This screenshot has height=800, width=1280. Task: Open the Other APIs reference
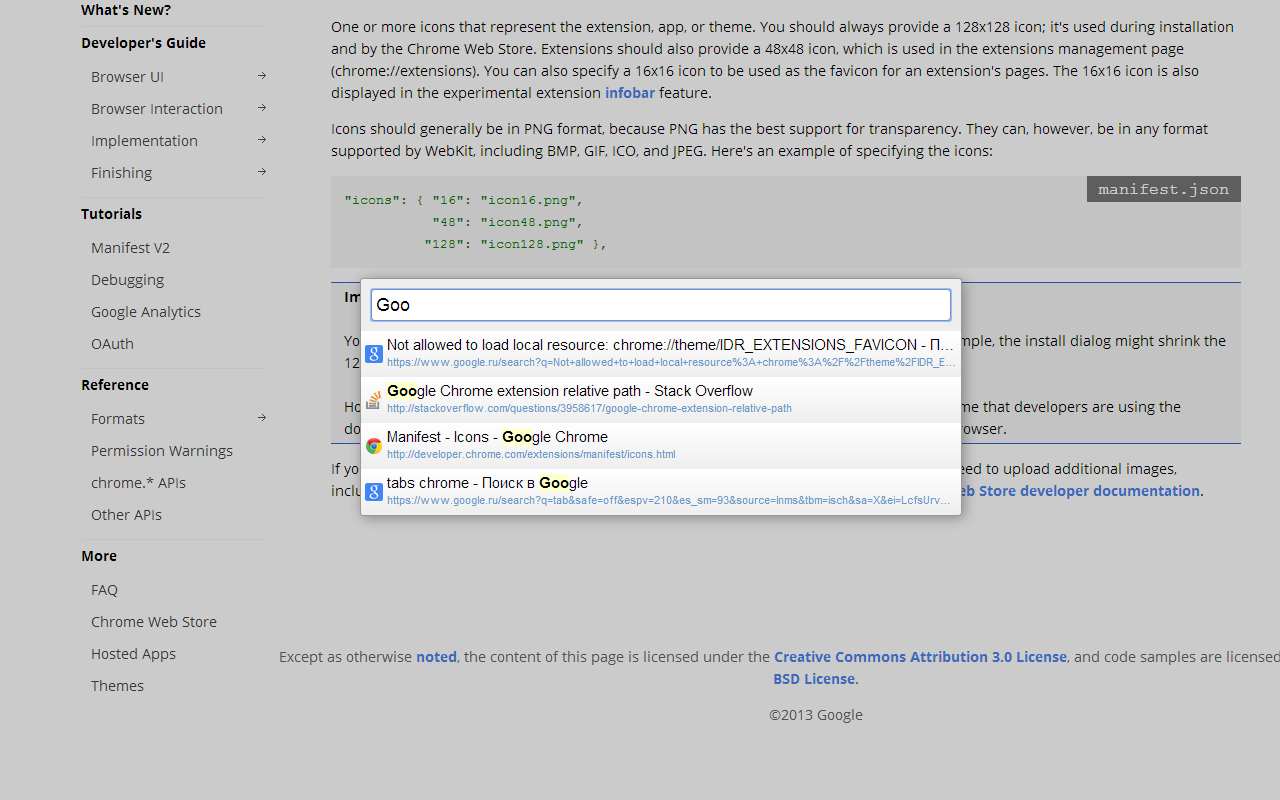126,515
